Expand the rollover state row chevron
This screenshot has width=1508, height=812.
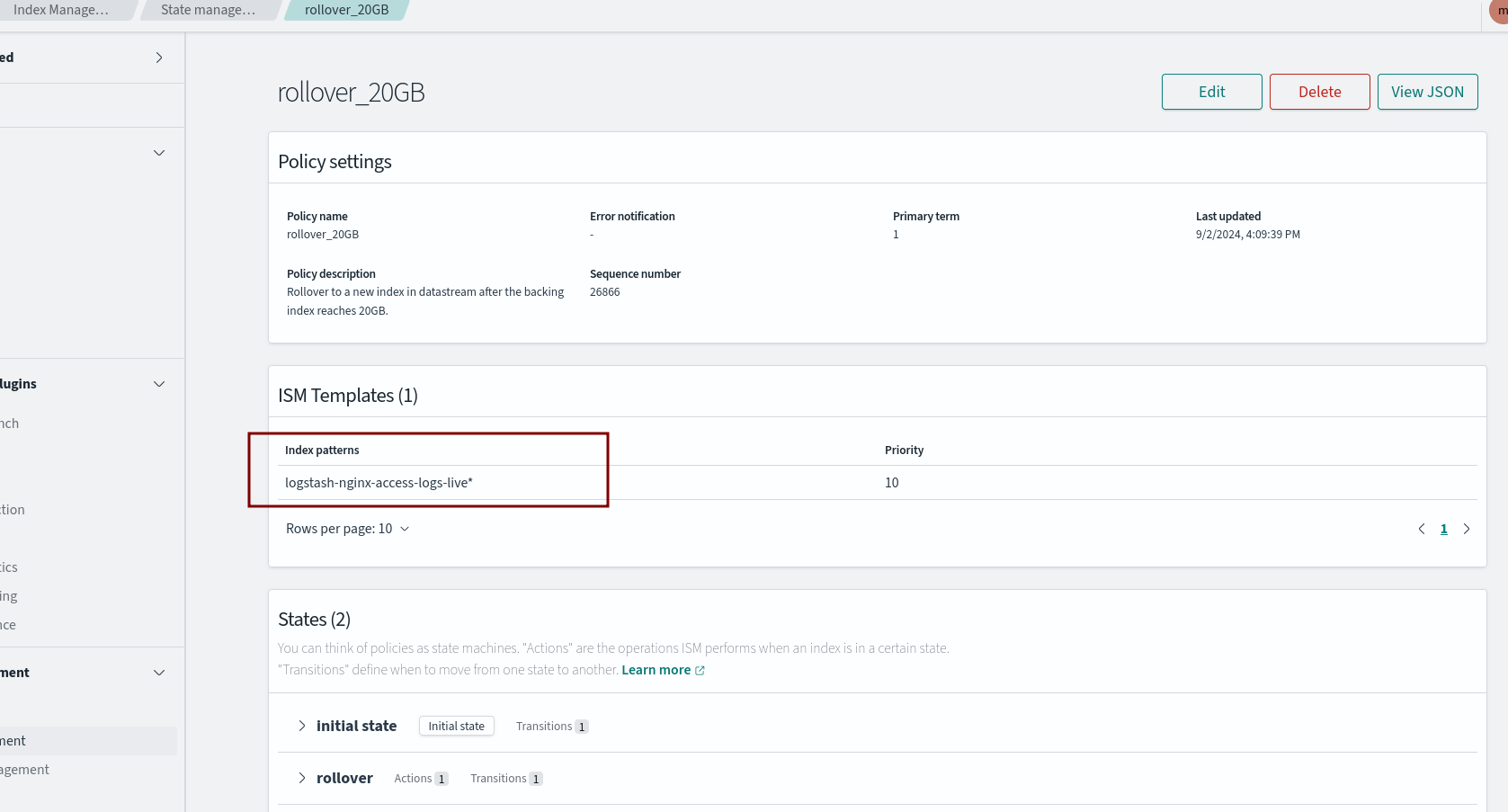click(302, 778)
